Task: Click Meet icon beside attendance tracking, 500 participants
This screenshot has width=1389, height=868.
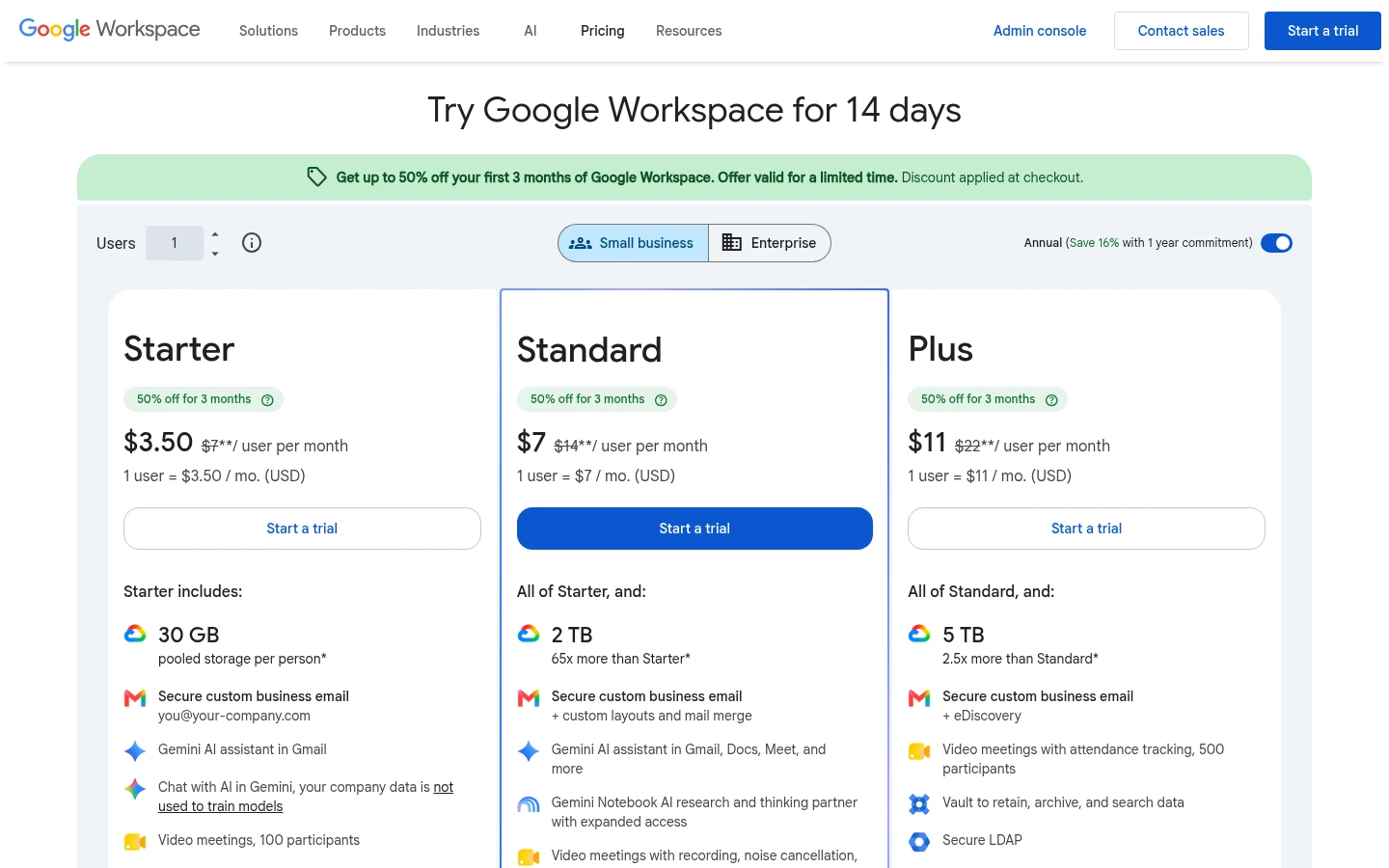Action: (x=919, y=751)
